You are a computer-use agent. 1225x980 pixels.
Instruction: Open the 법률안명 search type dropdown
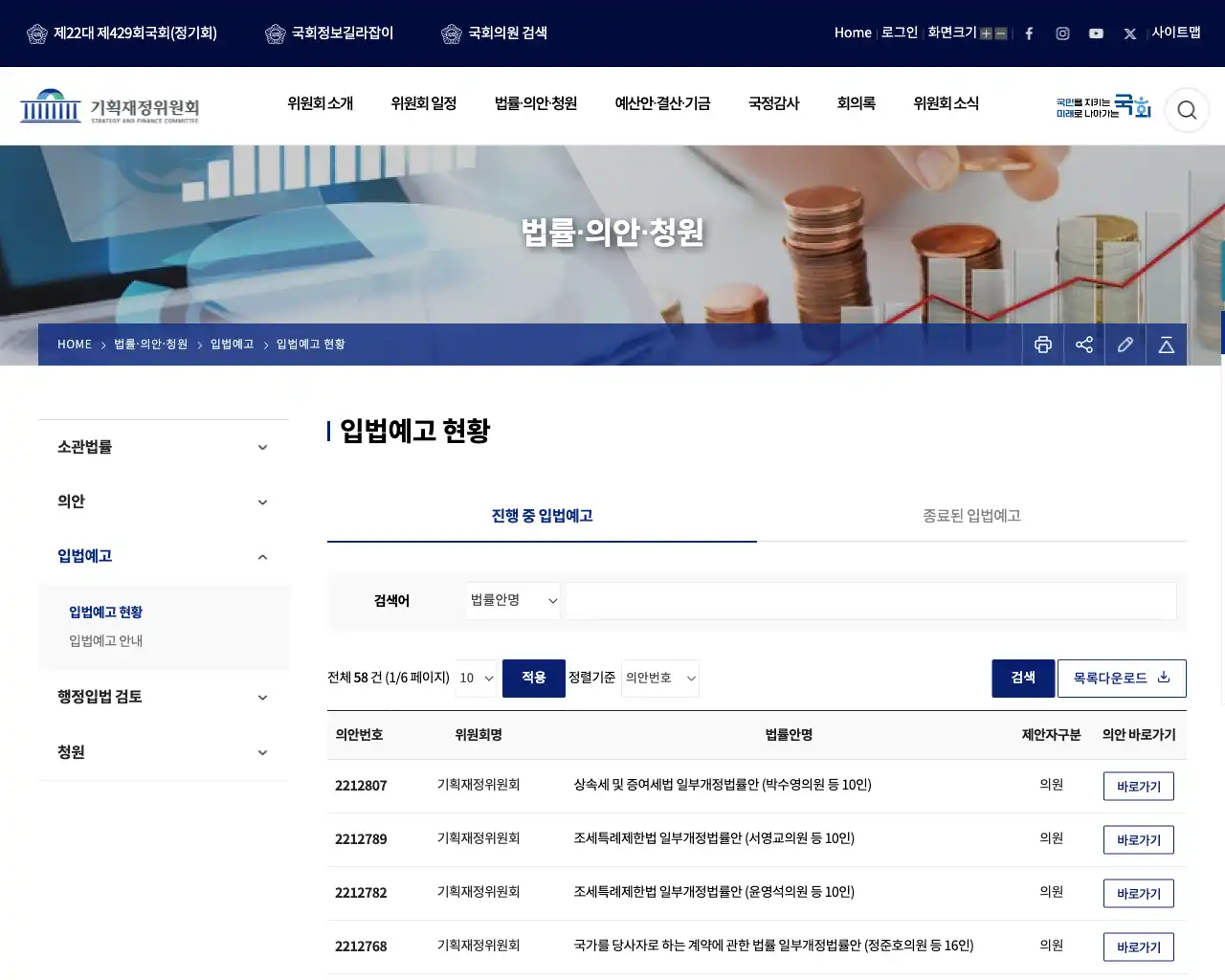point(513,600)
